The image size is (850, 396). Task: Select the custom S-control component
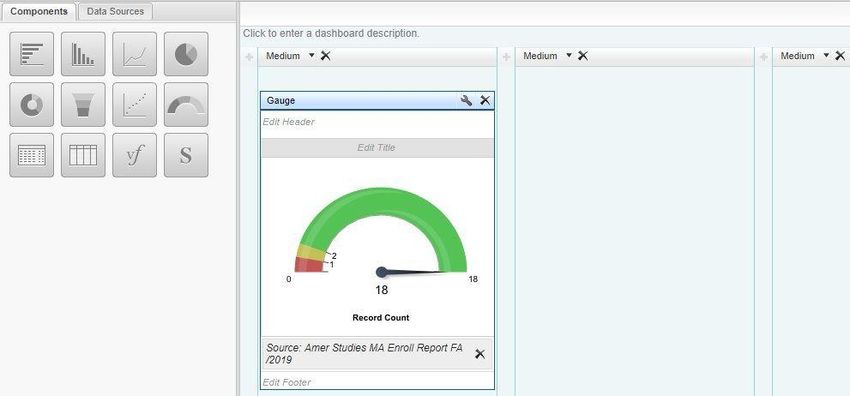186,155
